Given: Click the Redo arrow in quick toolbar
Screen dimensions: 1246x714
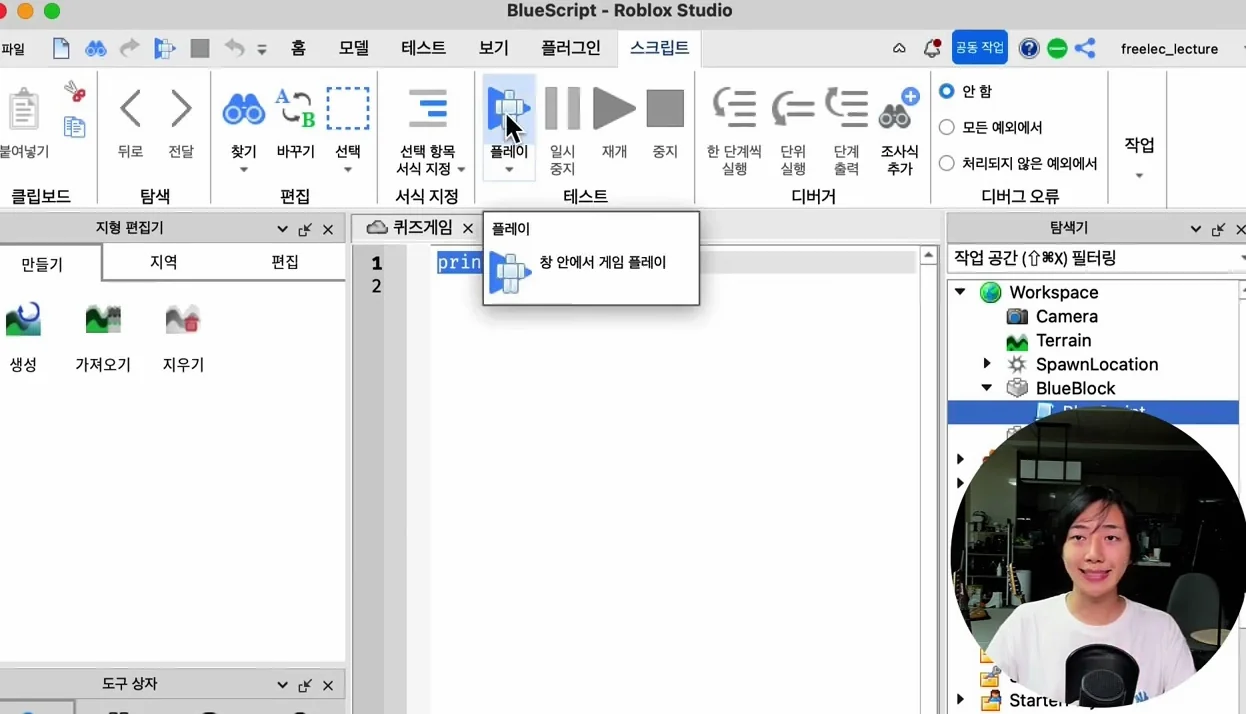Looking at the screenshot, I should coord(130,48).
